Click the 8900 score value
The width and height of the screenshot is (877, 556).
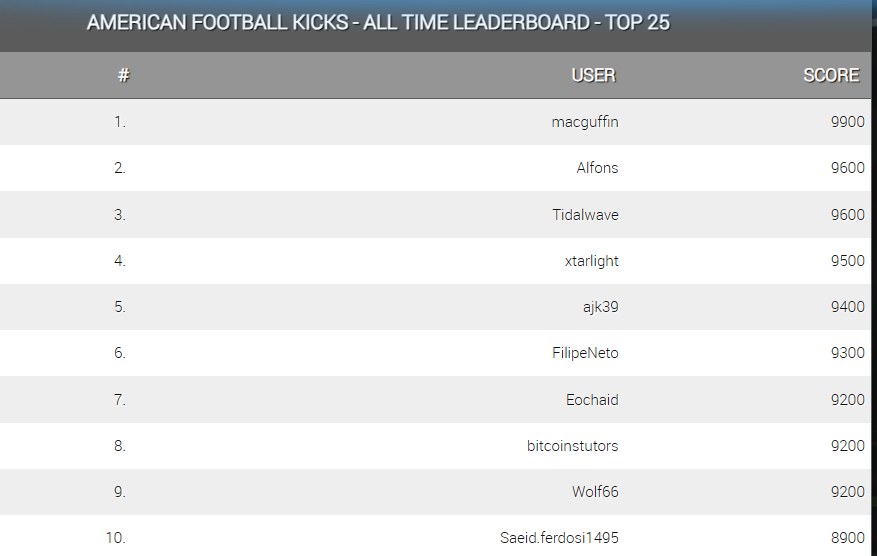click(x=847, y=538)
